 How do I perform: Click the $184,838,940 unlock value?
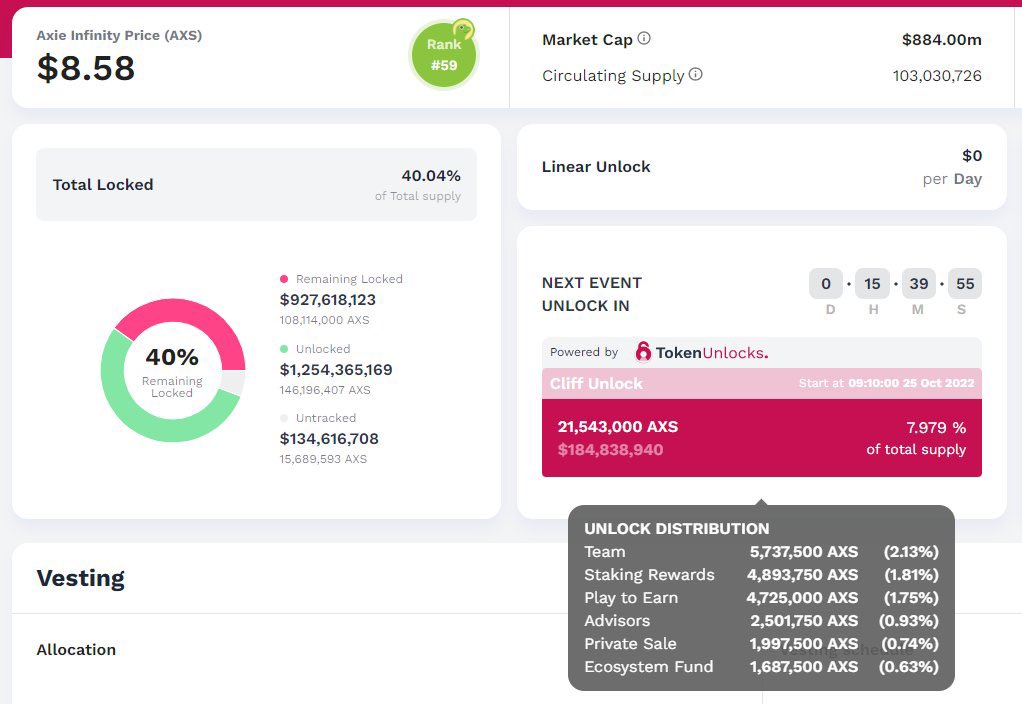(x=610, y=450)
